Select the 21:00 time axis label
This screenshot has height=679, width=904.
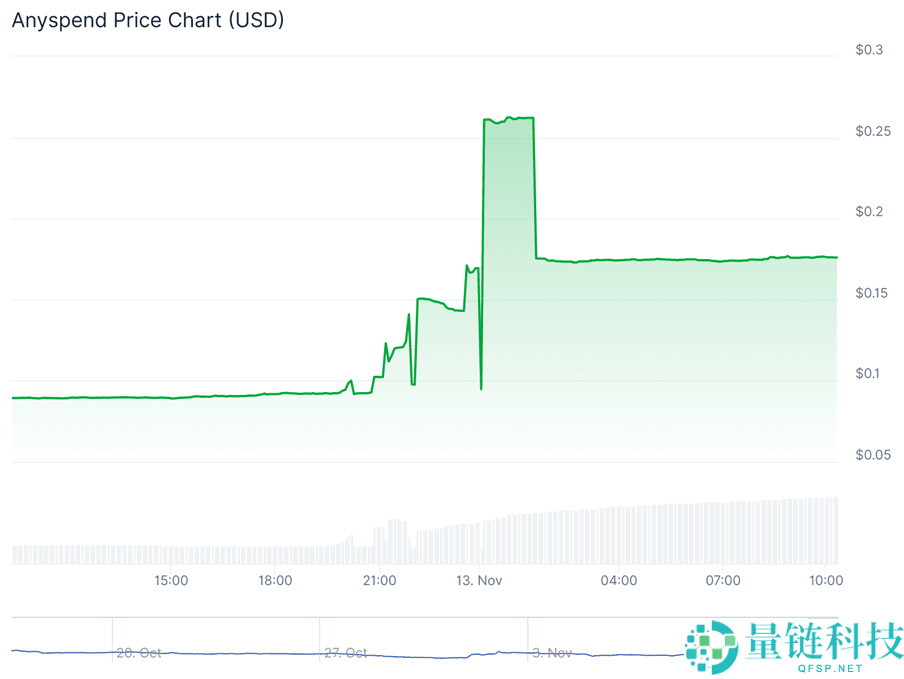click(379, 580)
